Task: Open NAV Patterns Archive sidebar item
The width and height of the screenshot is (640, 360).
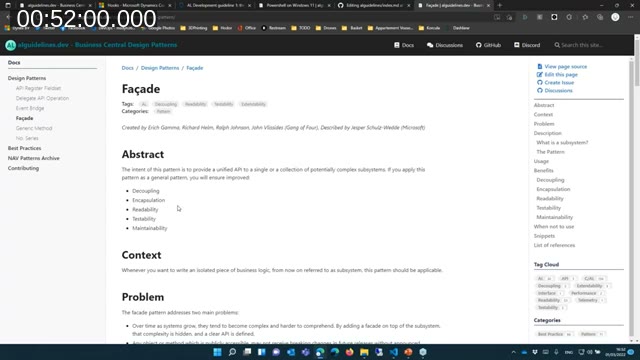Action: tap(33, 158)
